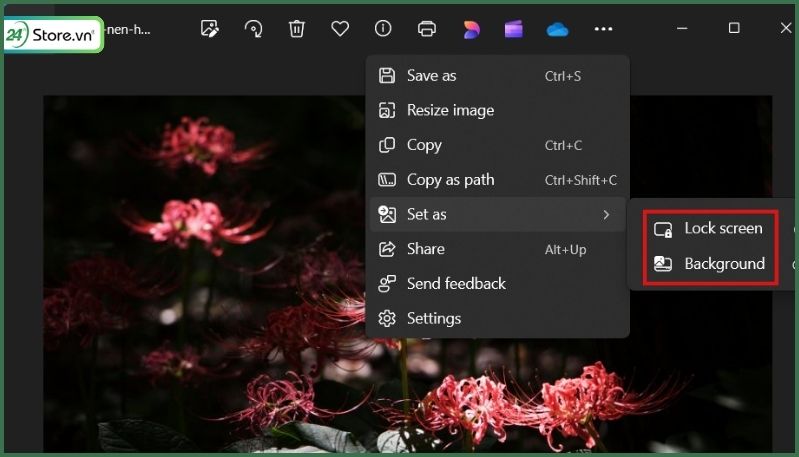Click the Edit image icon in toolbar

click(x=209, y=29)
